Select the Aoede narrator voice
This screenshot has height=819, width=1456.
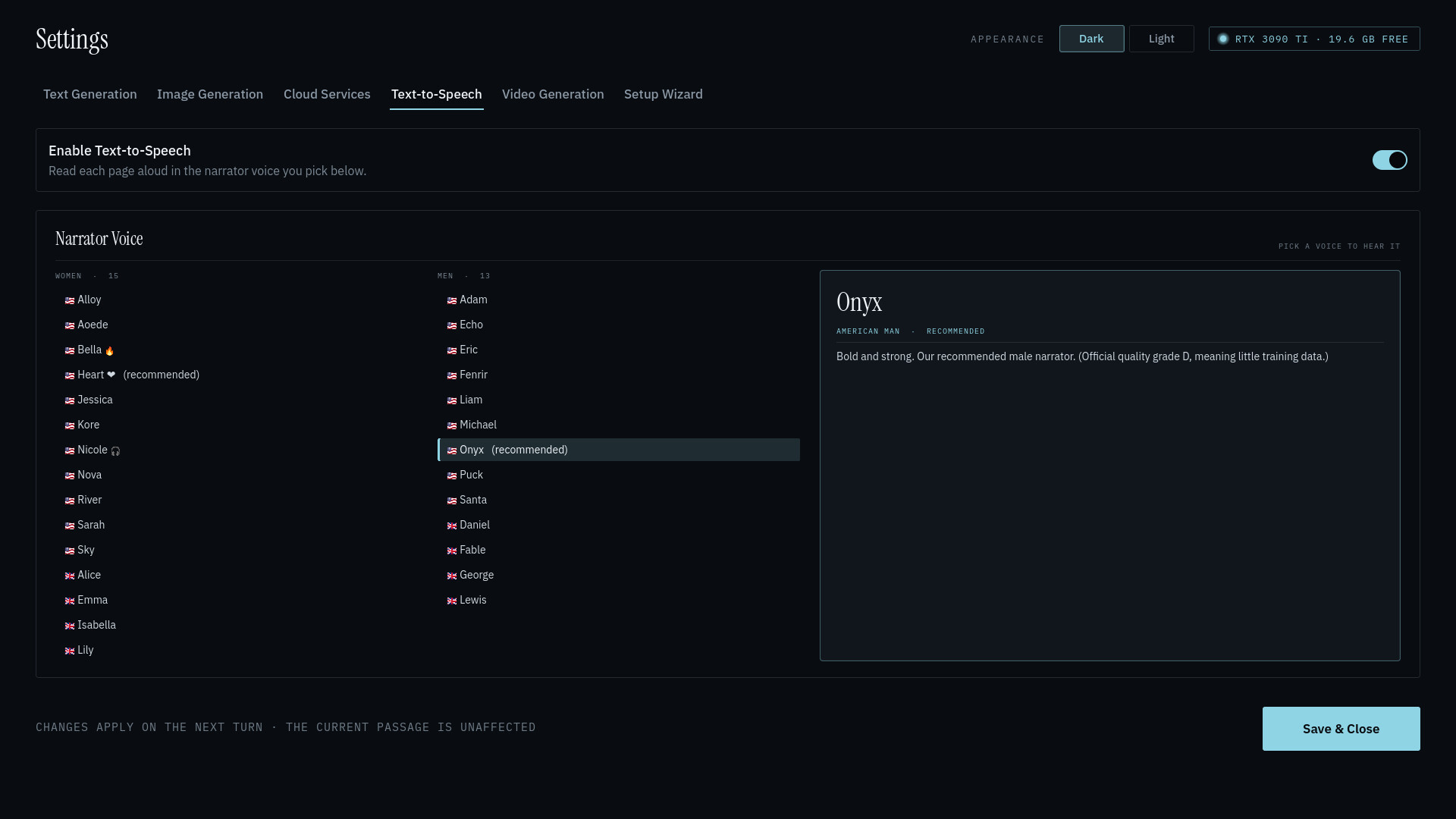(x=237, y=325)
